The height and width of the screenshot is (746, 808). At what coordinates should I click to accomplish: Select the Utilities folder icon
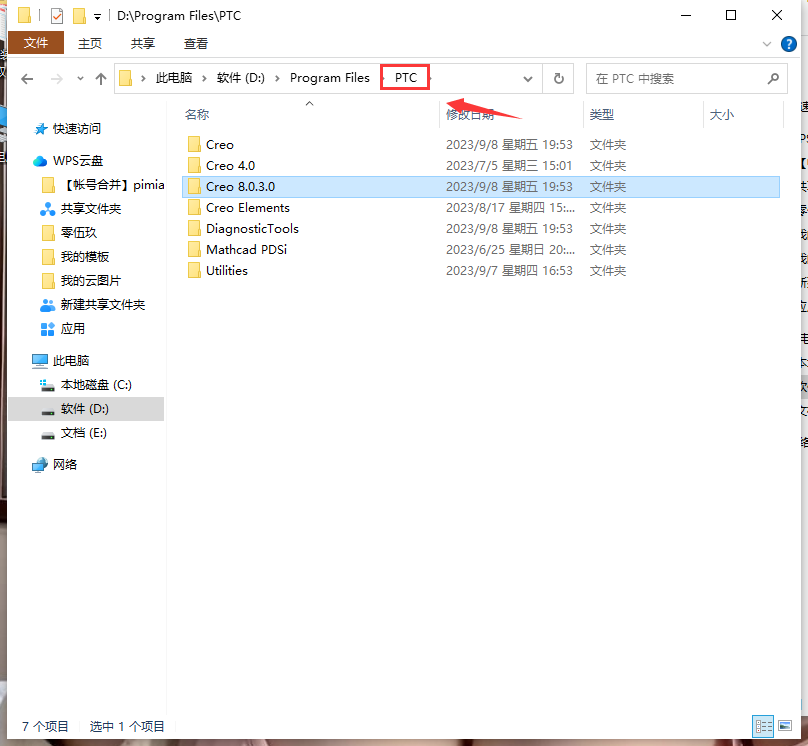point(194,270)
